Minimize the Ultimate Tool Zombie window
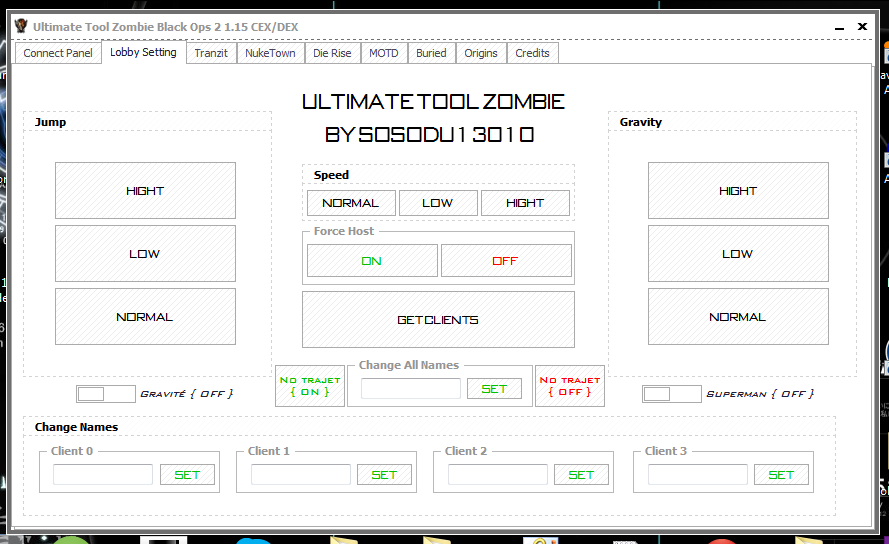 pyautogui.click(x=840, y=27)
